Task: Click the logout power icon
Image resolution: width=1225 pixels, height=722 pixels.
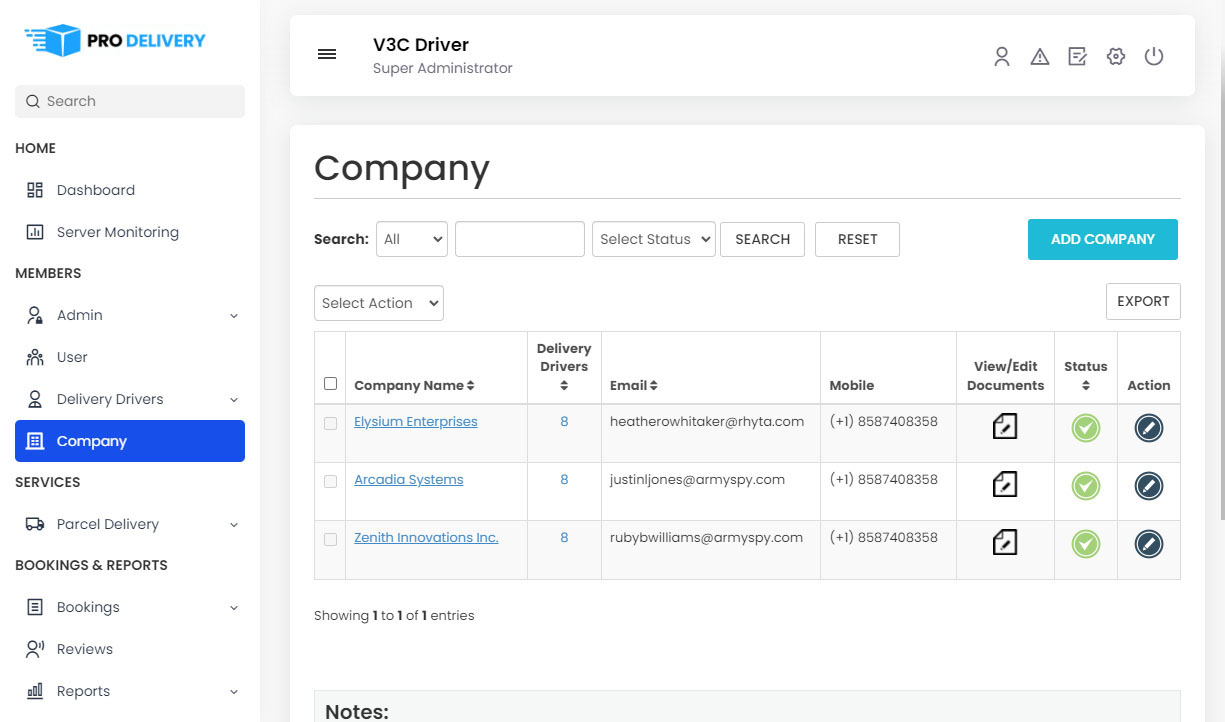Action: (1154, 57)
